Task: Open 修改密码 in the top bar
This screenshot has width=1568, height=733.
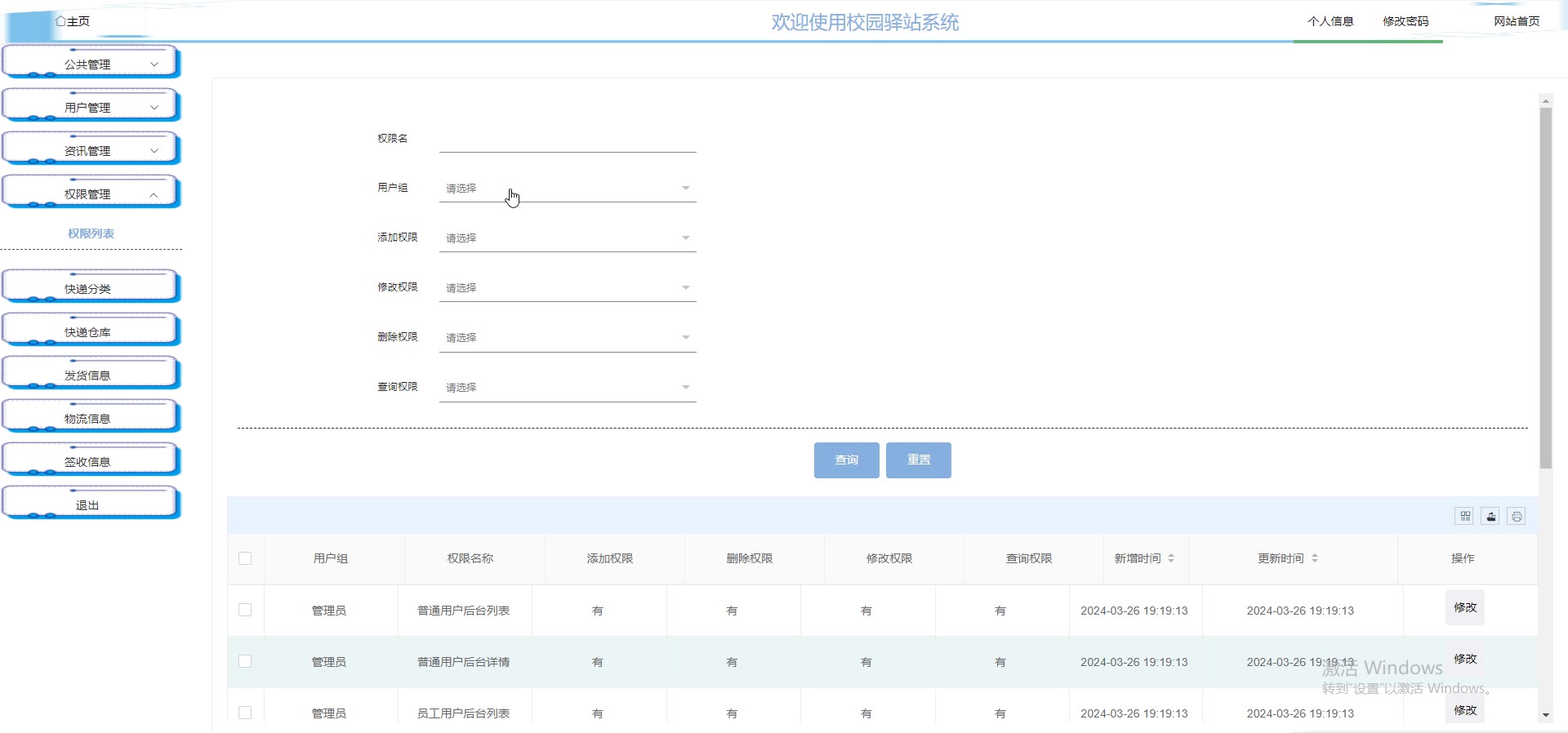Action: pos(1405,21)
